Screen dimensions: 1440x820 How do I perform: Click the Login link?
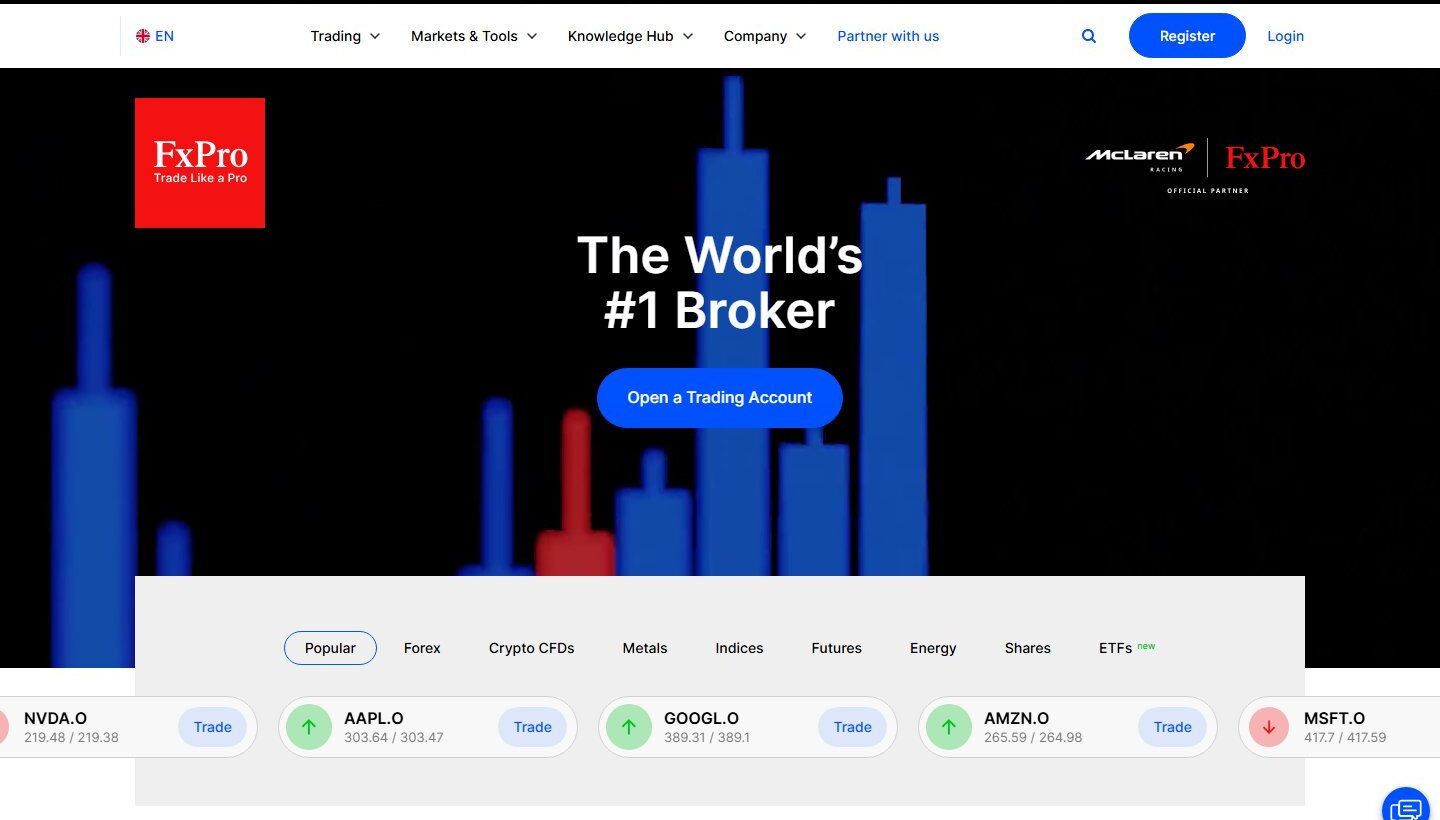click(1285, 36)
